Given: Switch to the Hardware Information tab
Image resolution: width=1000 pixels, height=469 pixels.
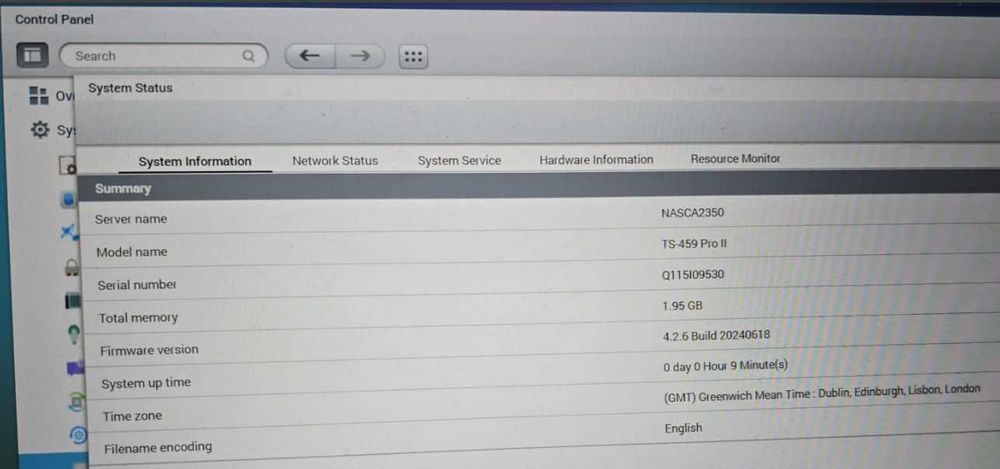Looking at the screenshot, I should pyautogui.click(x=596, y=160).
